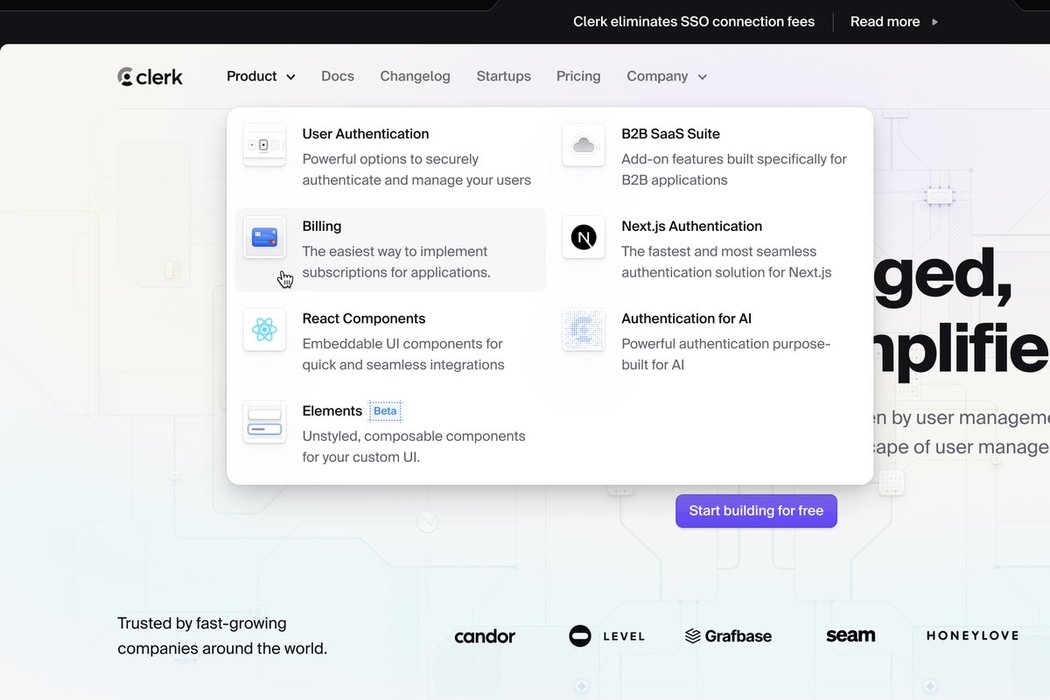
Task: Click Read more in the announcement bar
Action: (885, 22)
